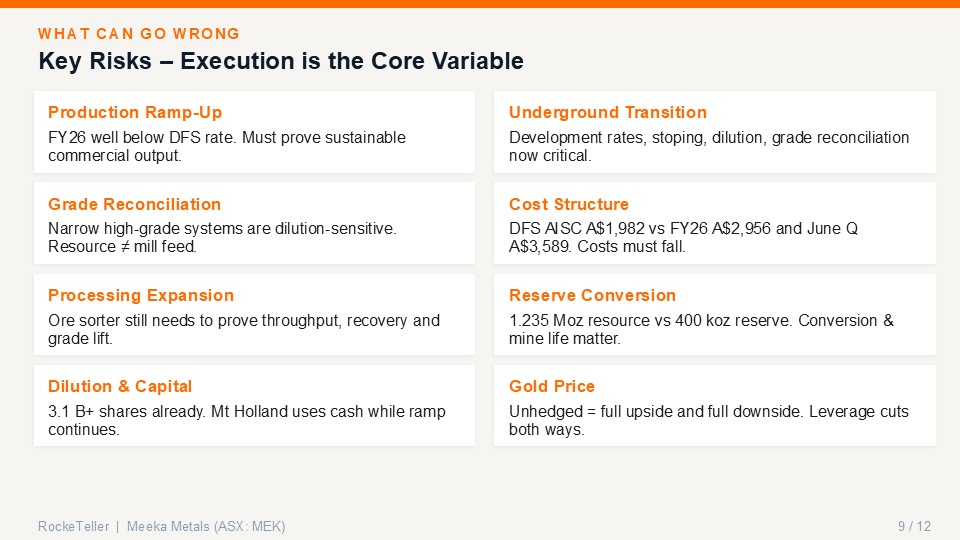Click the slide title Key Risks
This screenshot has width=960, height=540.
click(280, 61)
